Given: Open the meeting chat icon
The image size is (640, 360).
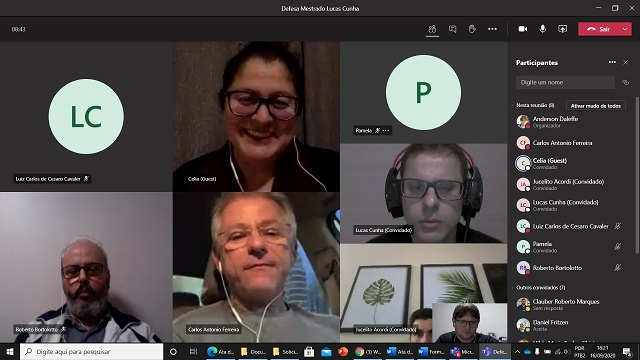Looking at the screenshot, I should click(452, 29).
